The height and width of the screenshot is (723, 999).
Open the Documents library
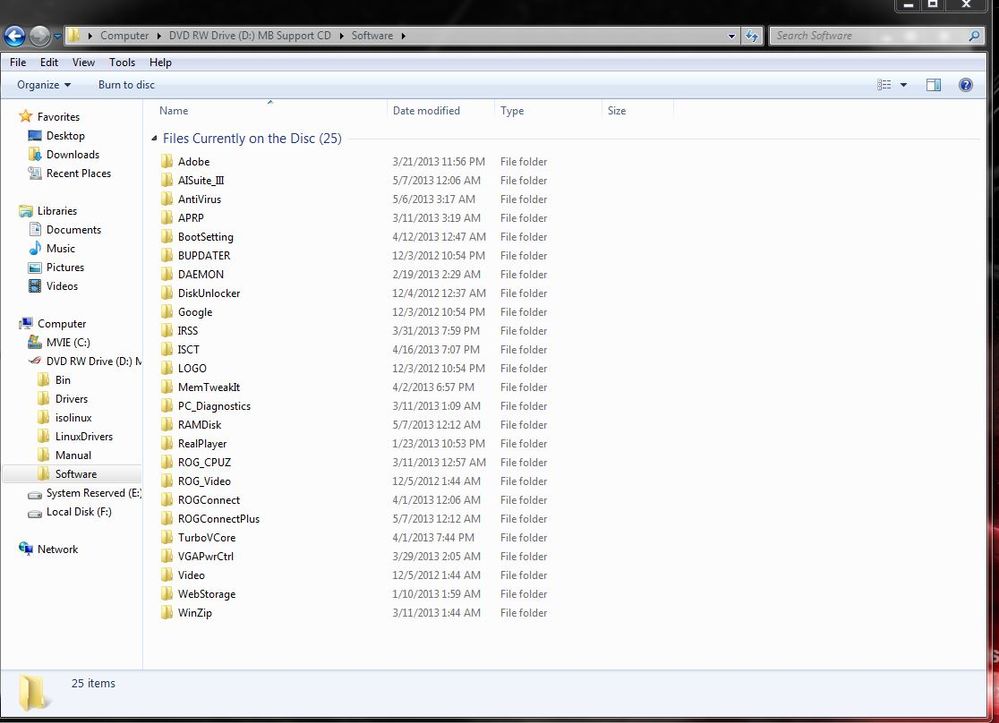pos(64,230)
